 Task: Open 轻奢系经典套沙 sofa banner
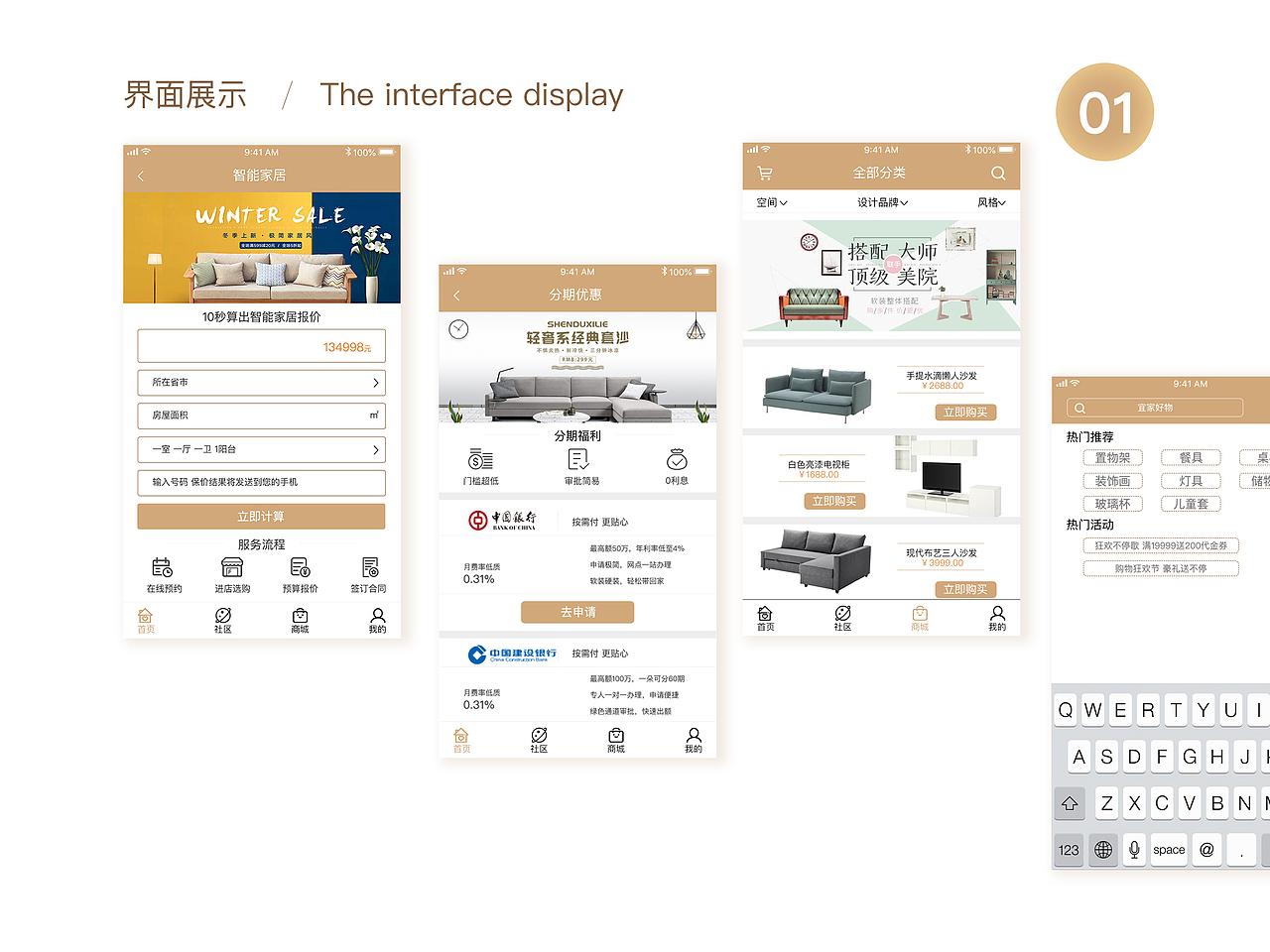click(577, 368)
